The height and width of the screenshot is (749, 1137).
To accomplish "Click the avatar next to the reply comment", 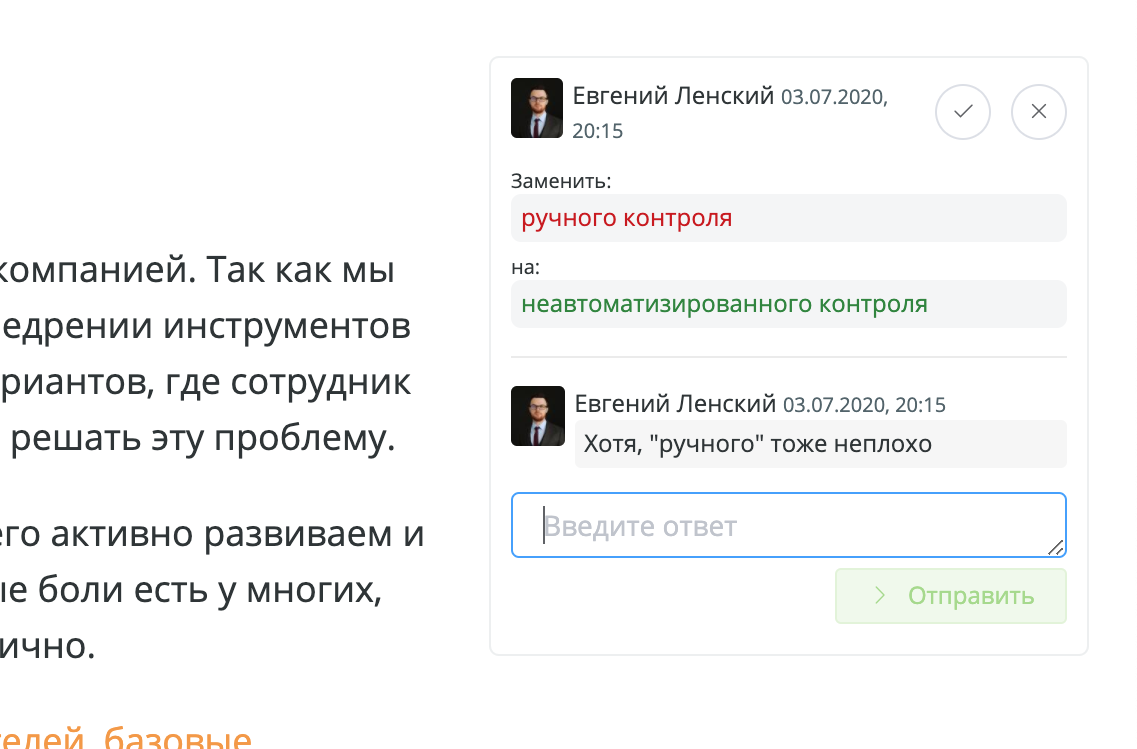I will coord(537,416).
